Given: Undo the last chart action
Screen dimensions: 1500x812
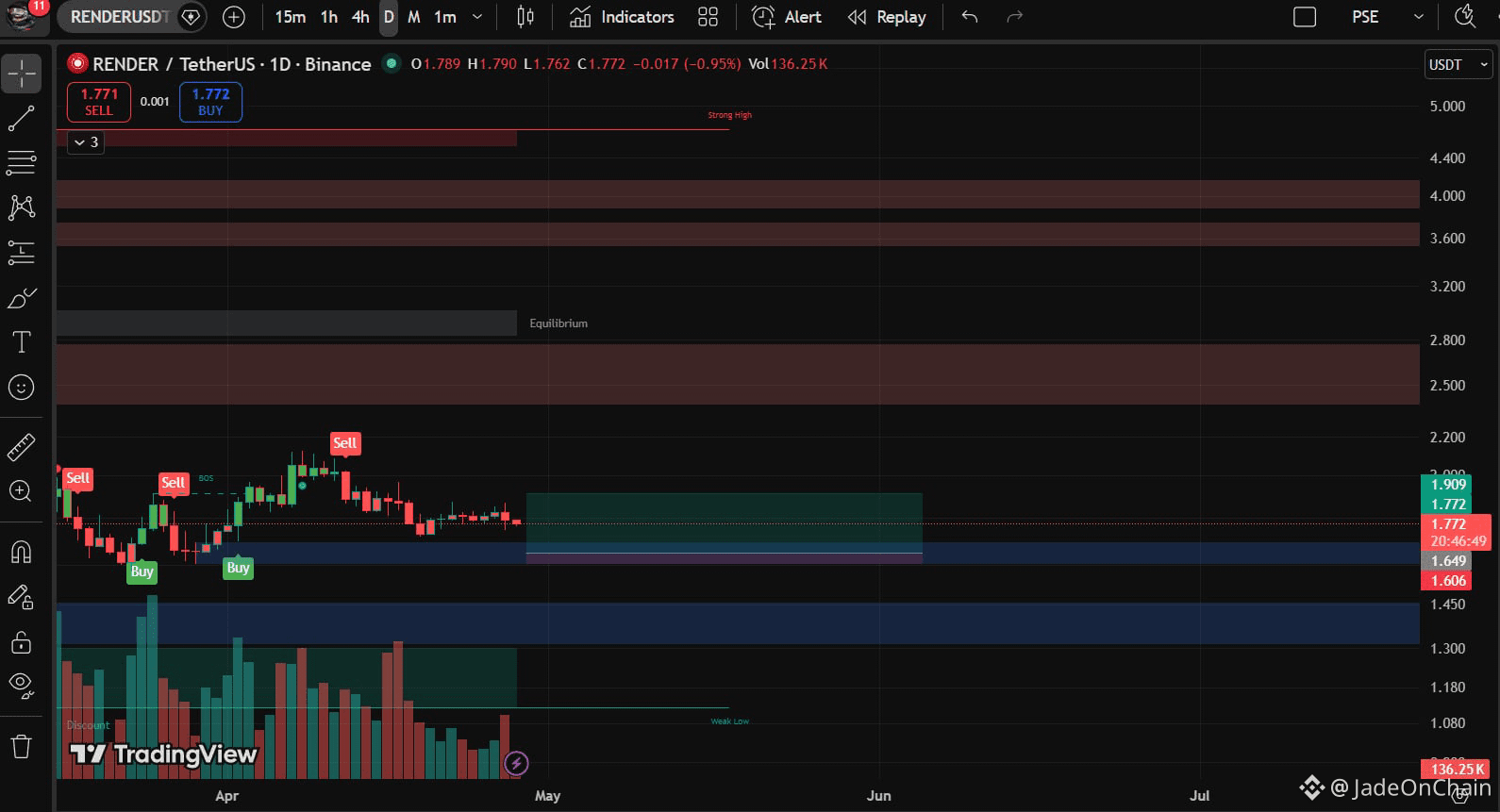Looking at the screenshot, I should [970, 17].
